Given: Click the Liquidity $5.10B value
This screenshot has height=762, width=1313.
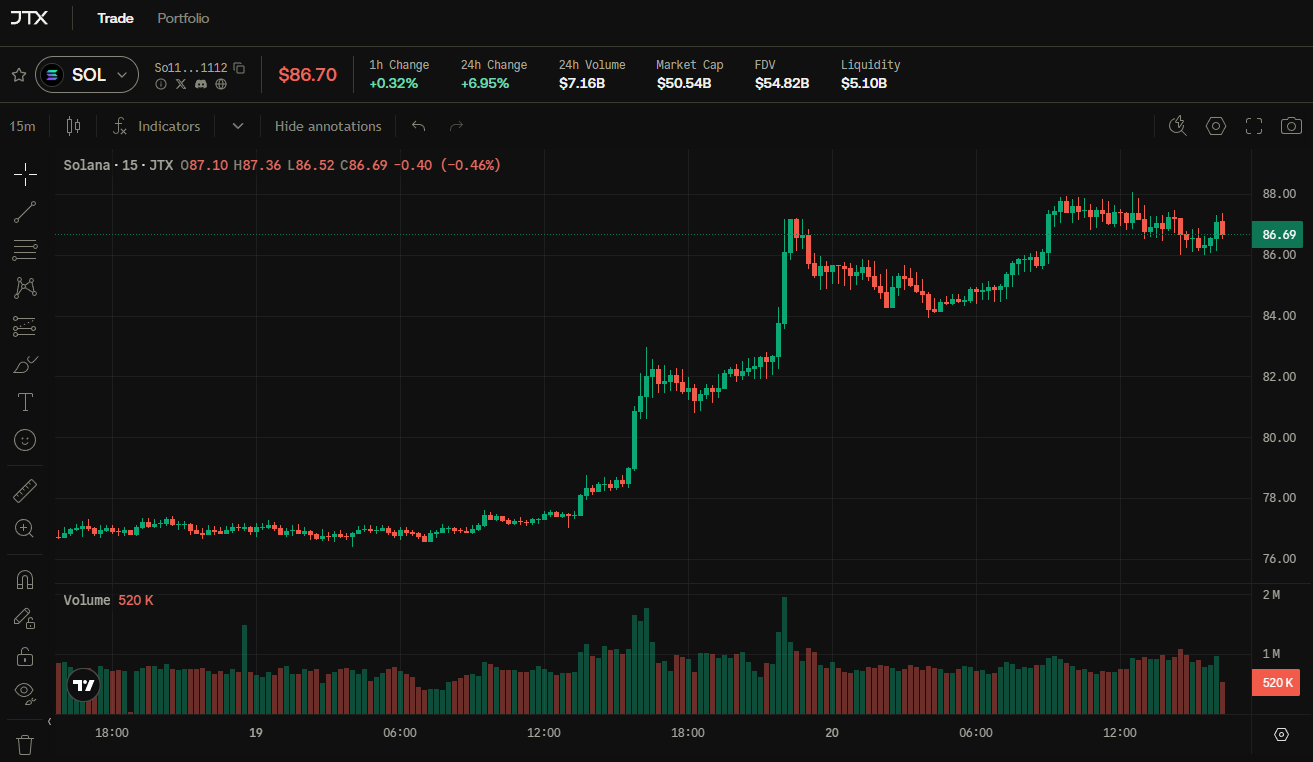Looking at the screenshot, I should tap(864, 83).
